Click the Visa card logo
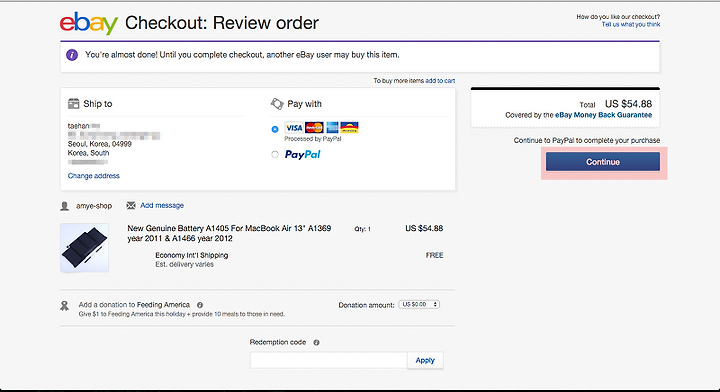The image size is (720, 392). pos(294,128)
